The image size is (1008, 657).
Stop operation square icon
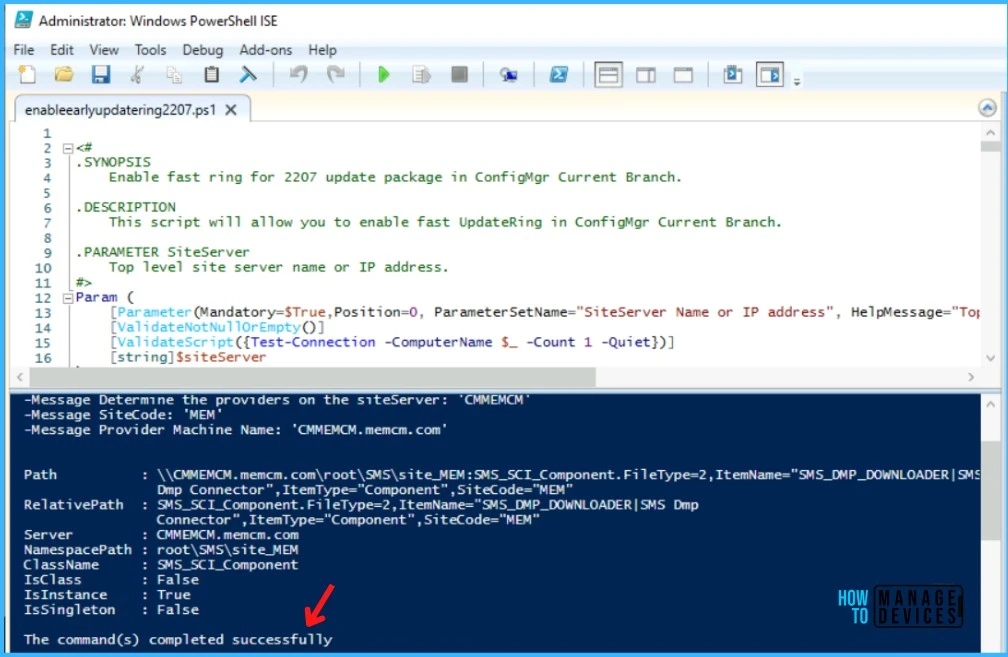pos(459,75)
